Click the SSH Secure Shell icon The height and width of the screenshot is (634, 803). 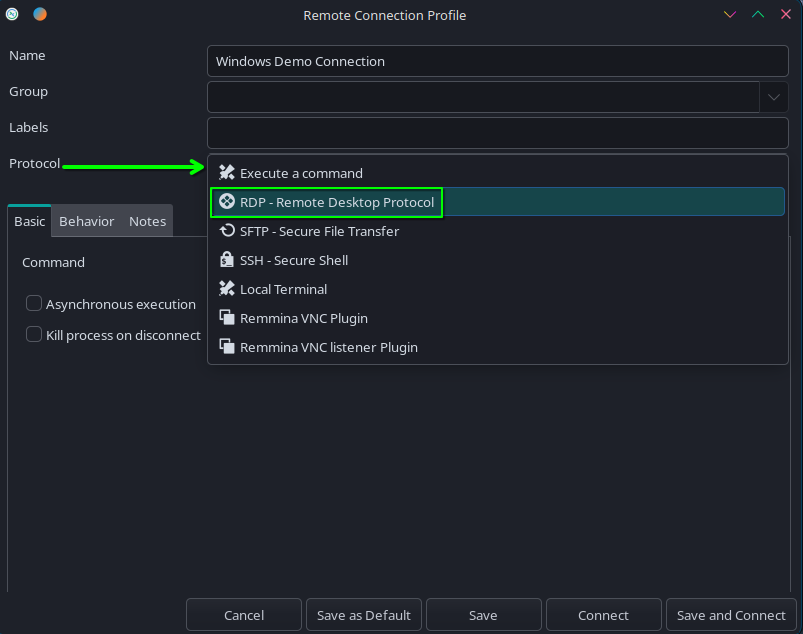[227, 260]
